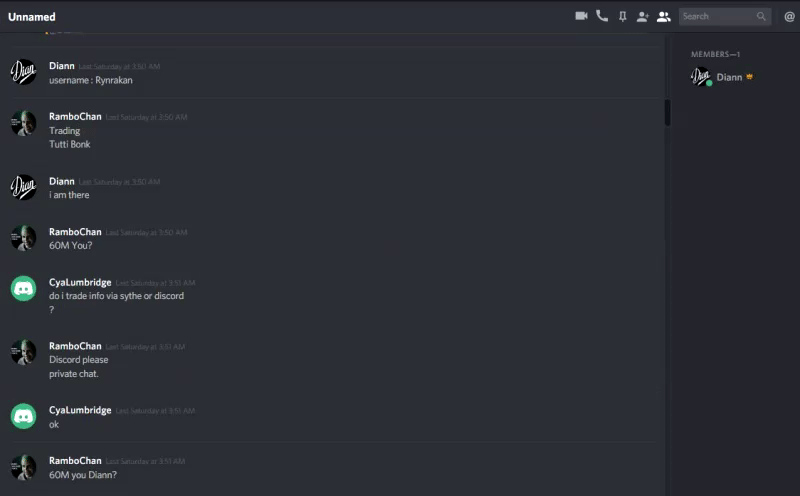Add friends to the group DM
The width and height of the screenshot is (800, 496).
(x=642, y=17)
